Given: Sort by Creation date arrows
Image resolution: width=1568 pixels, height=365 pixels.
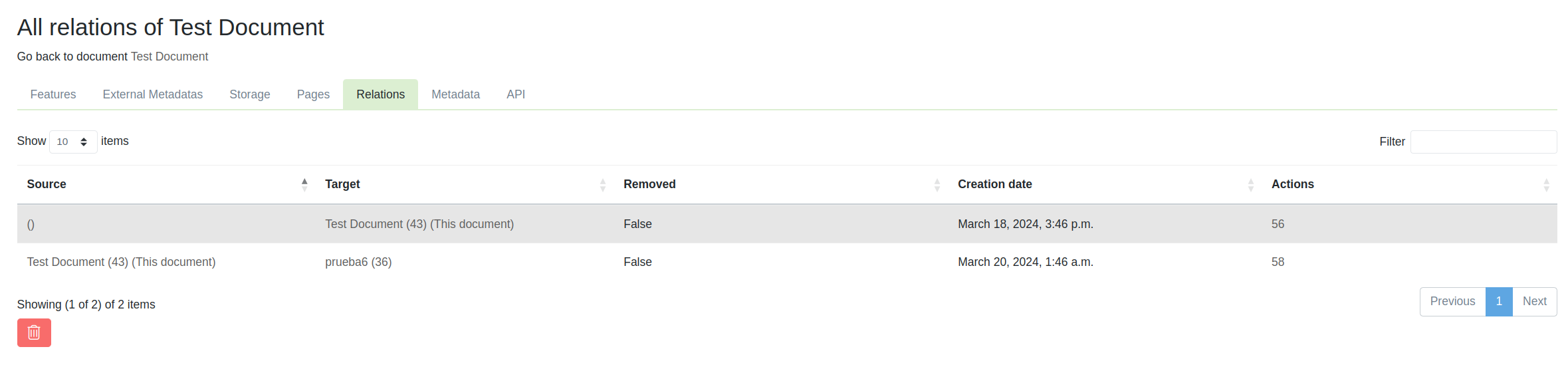Looking at the screenshot, I should click(x=1250, y=185).
